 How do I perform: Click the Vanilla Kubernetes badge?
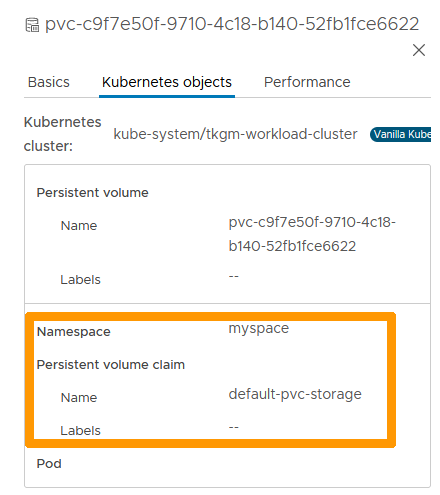[400, 134]
